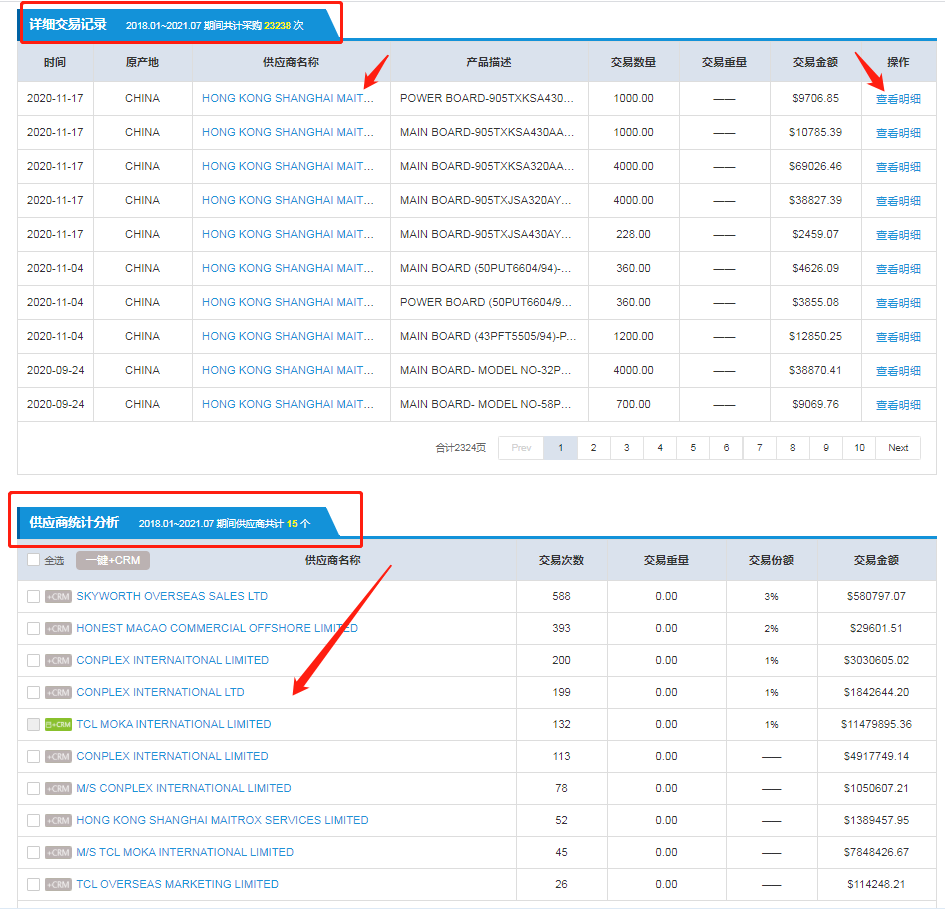945x909 pixels.
Task: Go to page 5 of transaction records
Action: click(693, 447)
